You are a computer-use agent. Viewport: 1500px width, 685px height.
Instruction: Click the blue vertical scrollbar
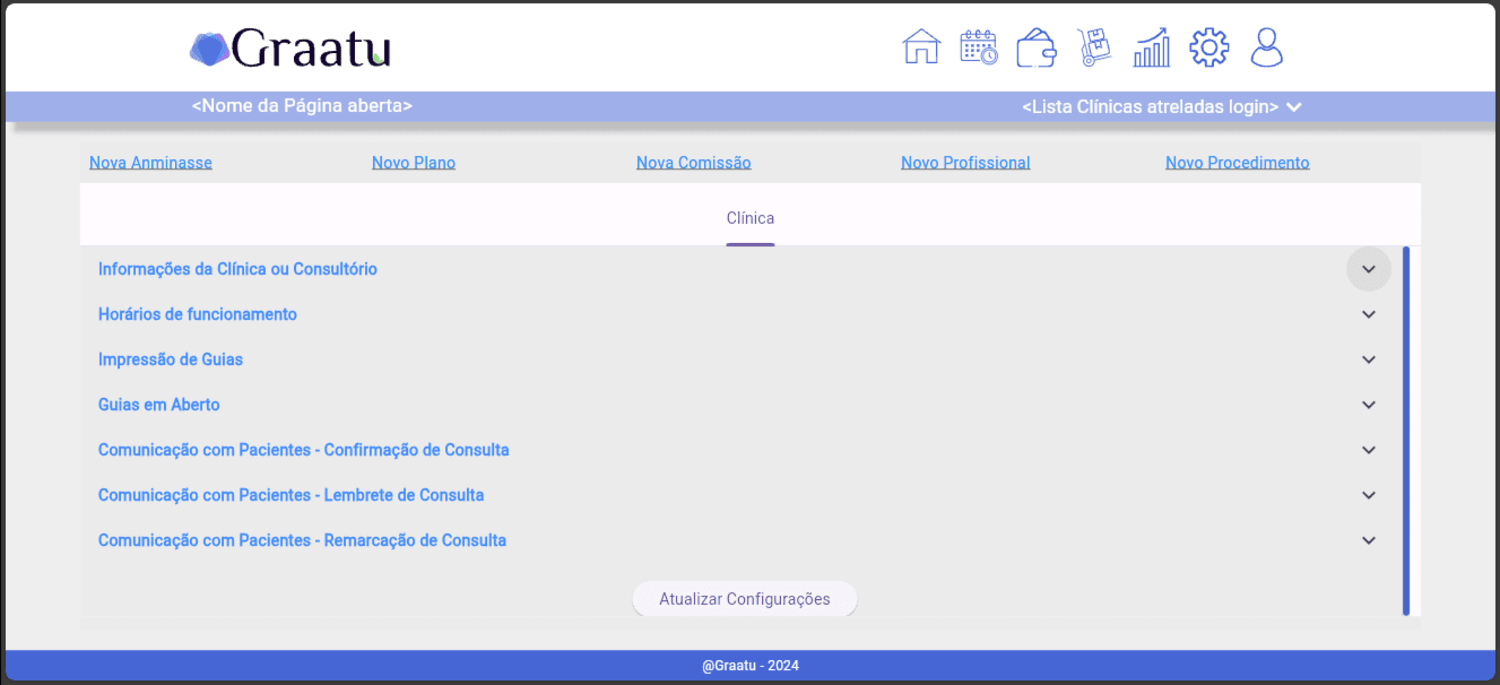coord(1406,431)
